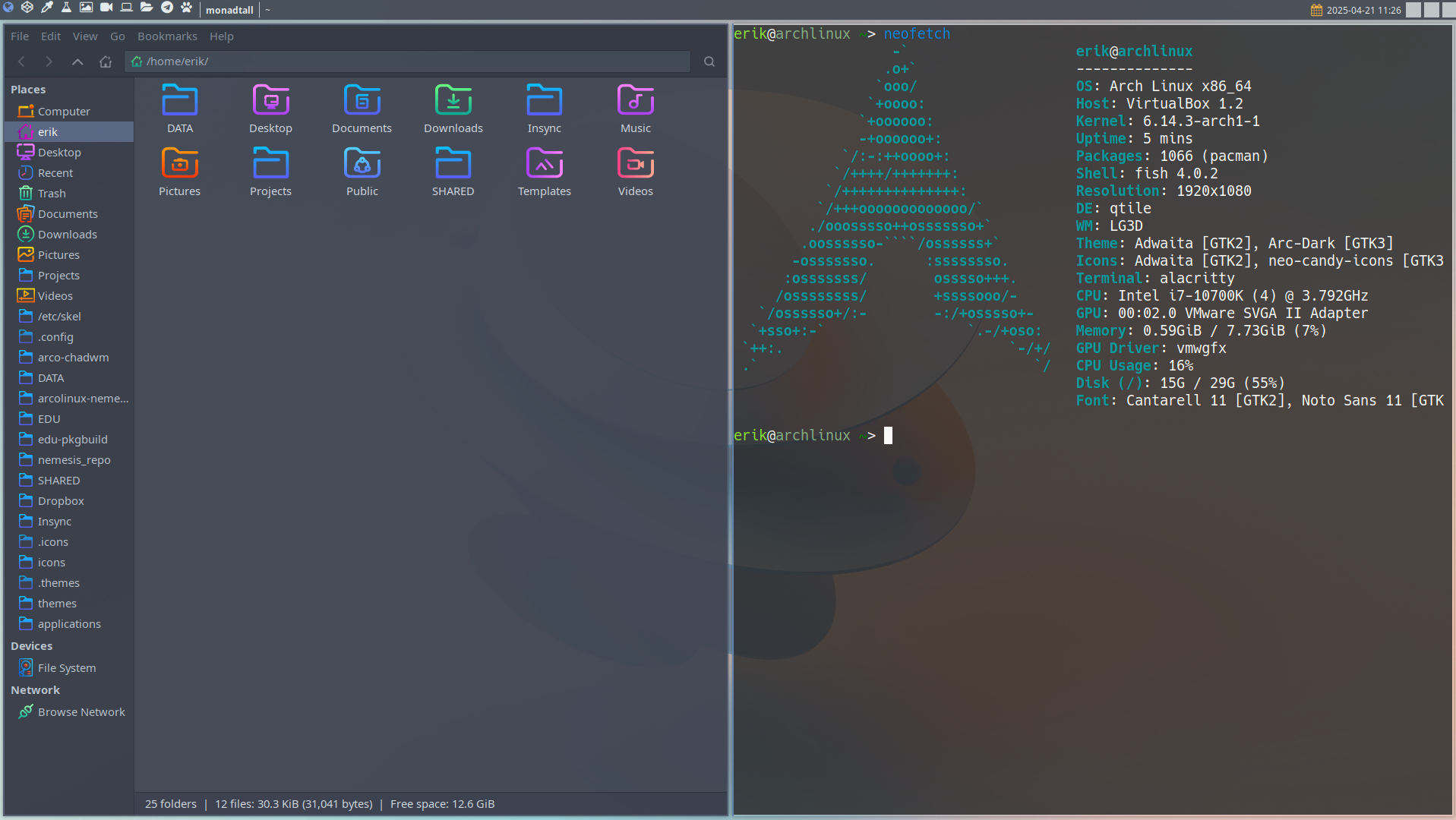Viewport: 1456px width, 820px height.
Task: Switch to the eyedropper workspace icon
Action: click(47, 8)
